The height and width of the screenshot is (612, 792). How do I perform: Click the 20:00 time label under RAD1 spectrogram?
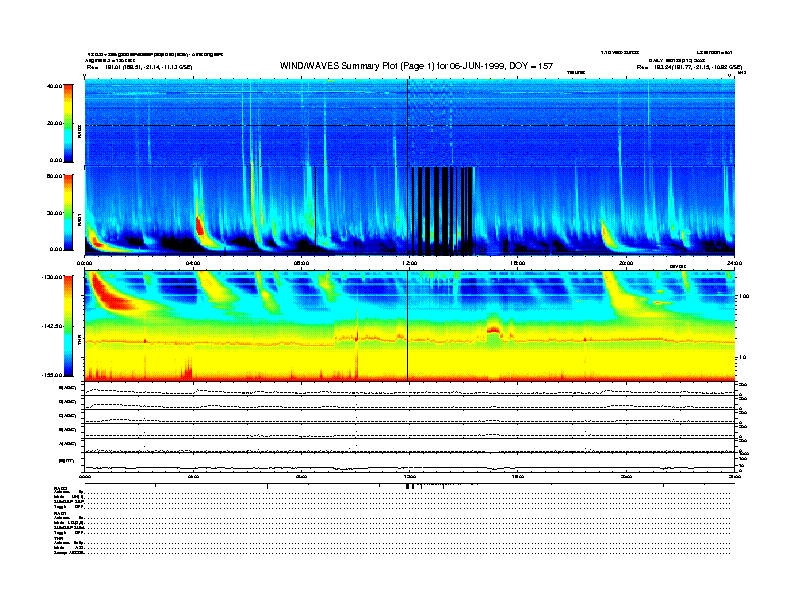pos(626,263)
